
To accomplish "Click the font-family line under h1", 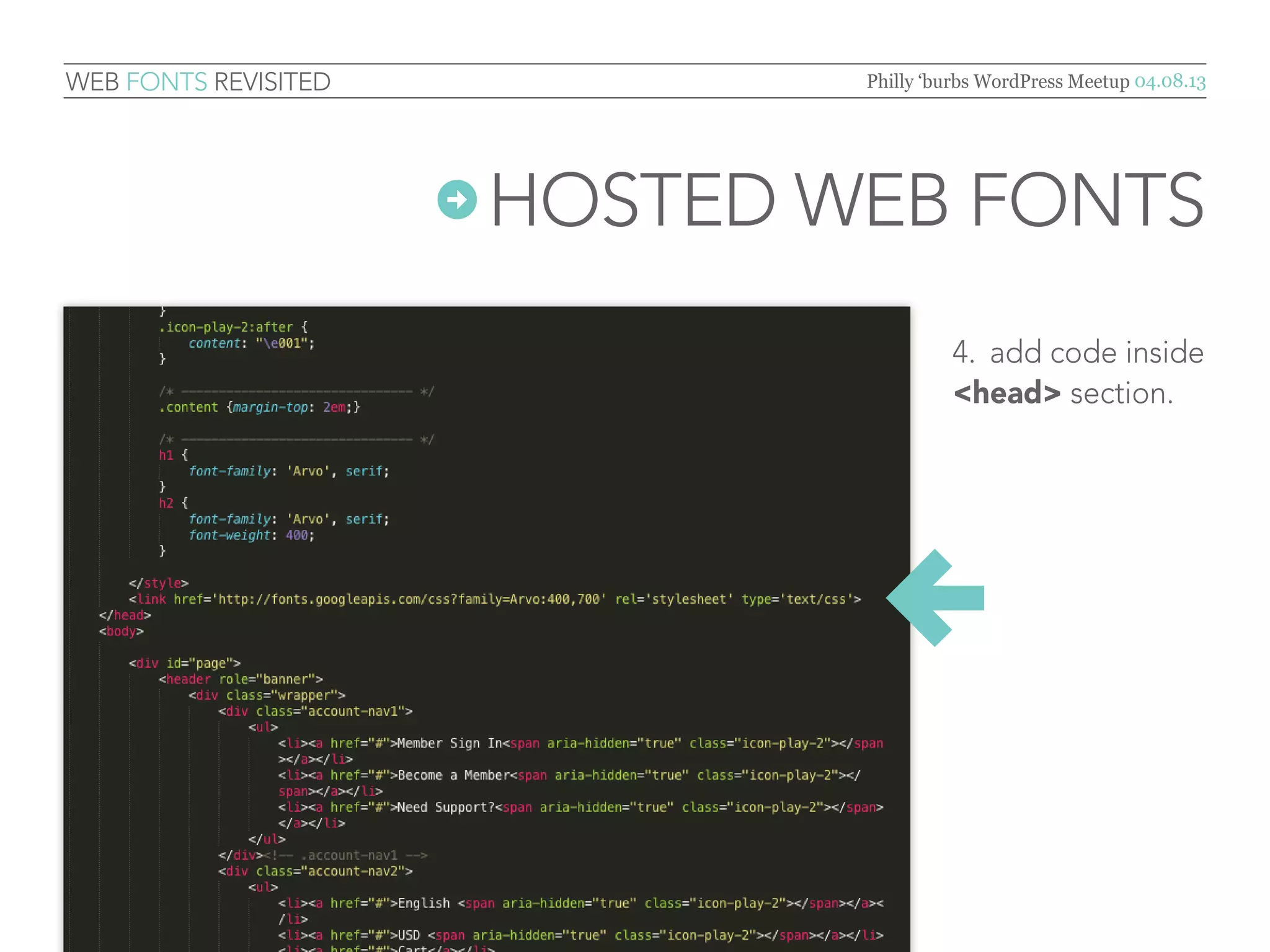I will (x=289, y=471).
